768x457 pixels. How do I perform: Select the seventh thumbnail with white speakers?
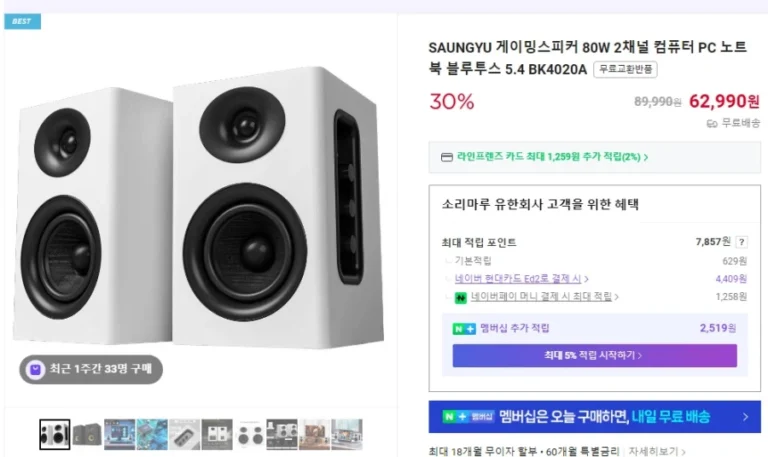click(249, 434)
